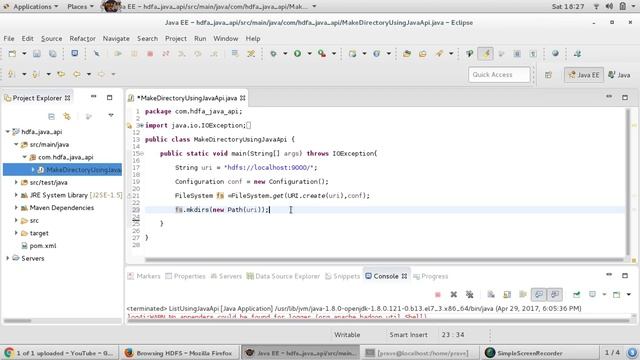640x360 pixels.
Task: Click the green Run button icon
Action: point(298,53)
